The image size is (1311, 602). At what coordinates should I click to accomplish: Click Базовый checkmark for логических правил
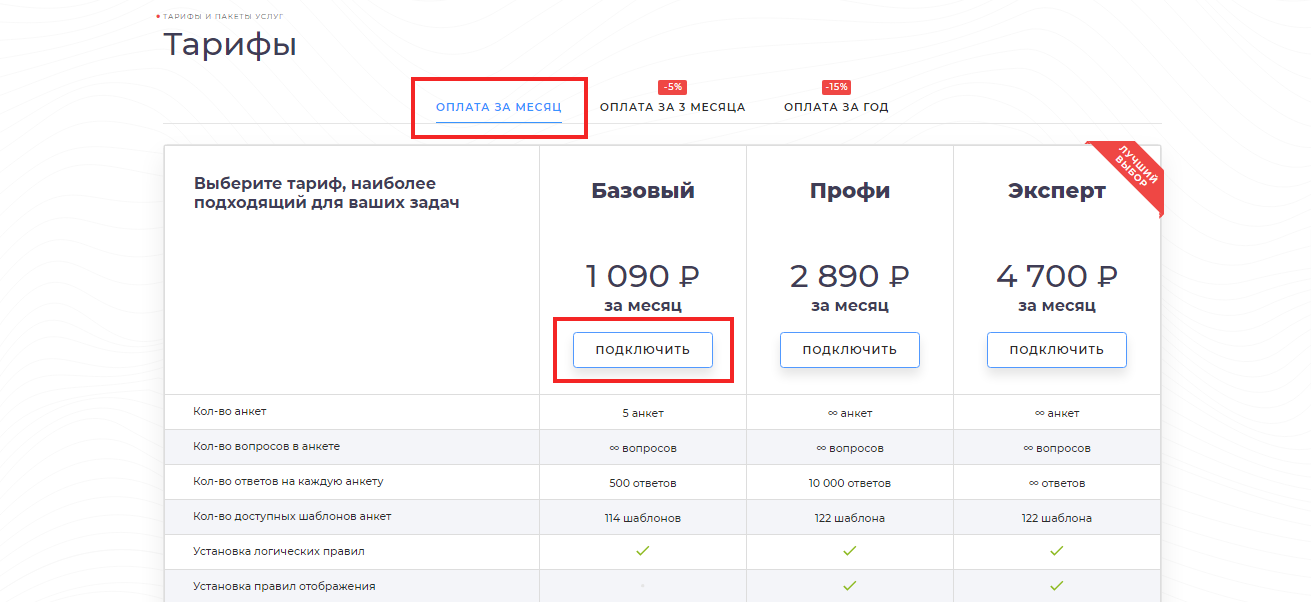click(x=643, y=550)
